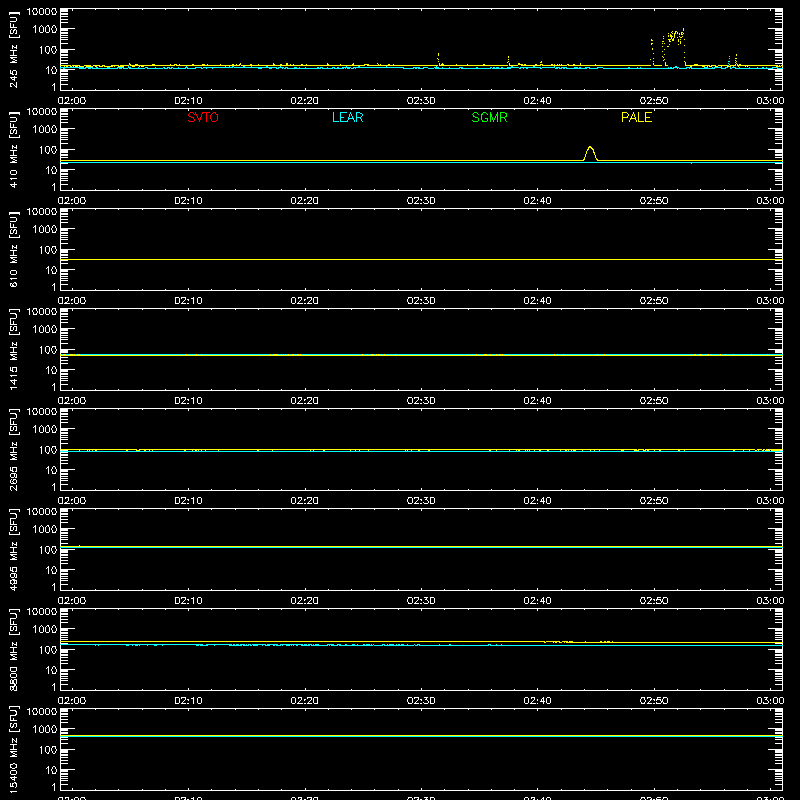Click the 100 tick value on the 15400 MHz axis
The width and height of the screenshot is (800, 800).
point(48,750)
